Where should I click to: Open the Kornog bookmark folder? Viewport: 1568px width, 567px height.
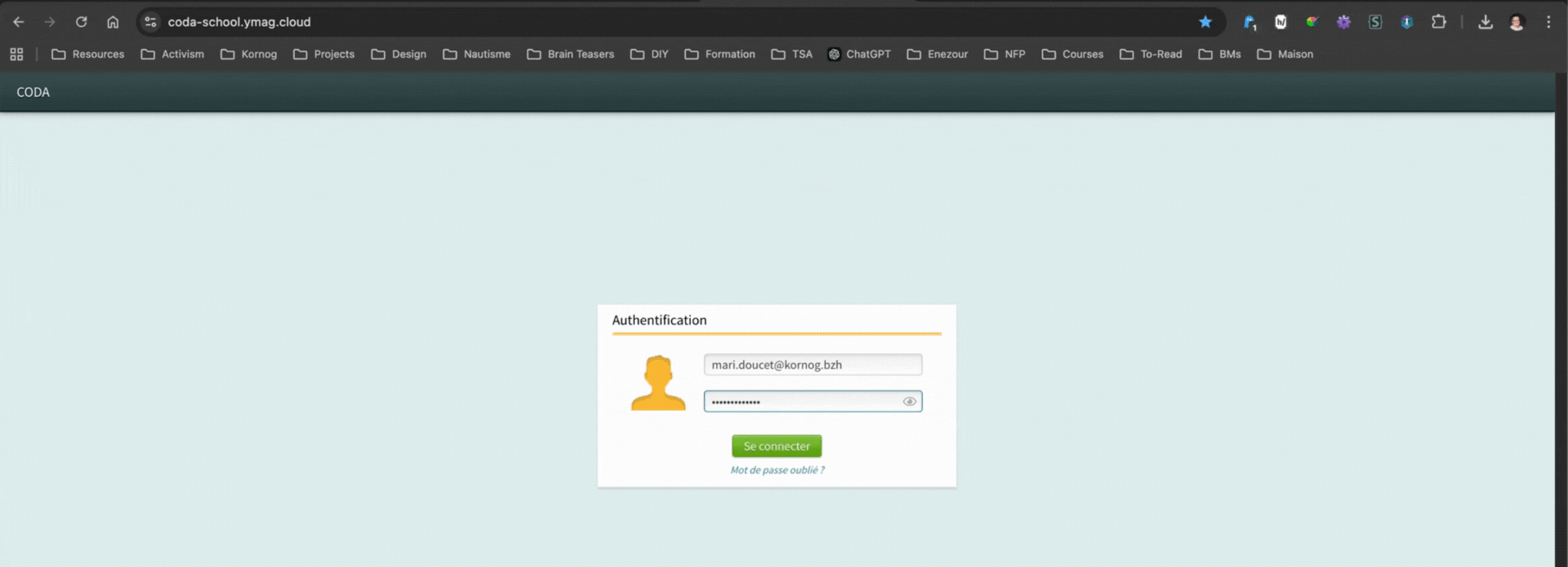(249, 54)
